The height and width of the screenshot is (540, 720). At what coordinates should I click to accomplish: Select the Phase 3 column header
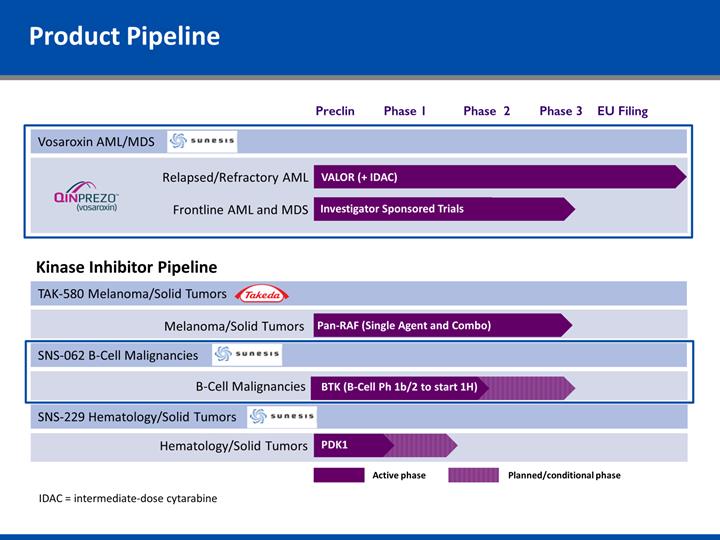click(560, 111)
